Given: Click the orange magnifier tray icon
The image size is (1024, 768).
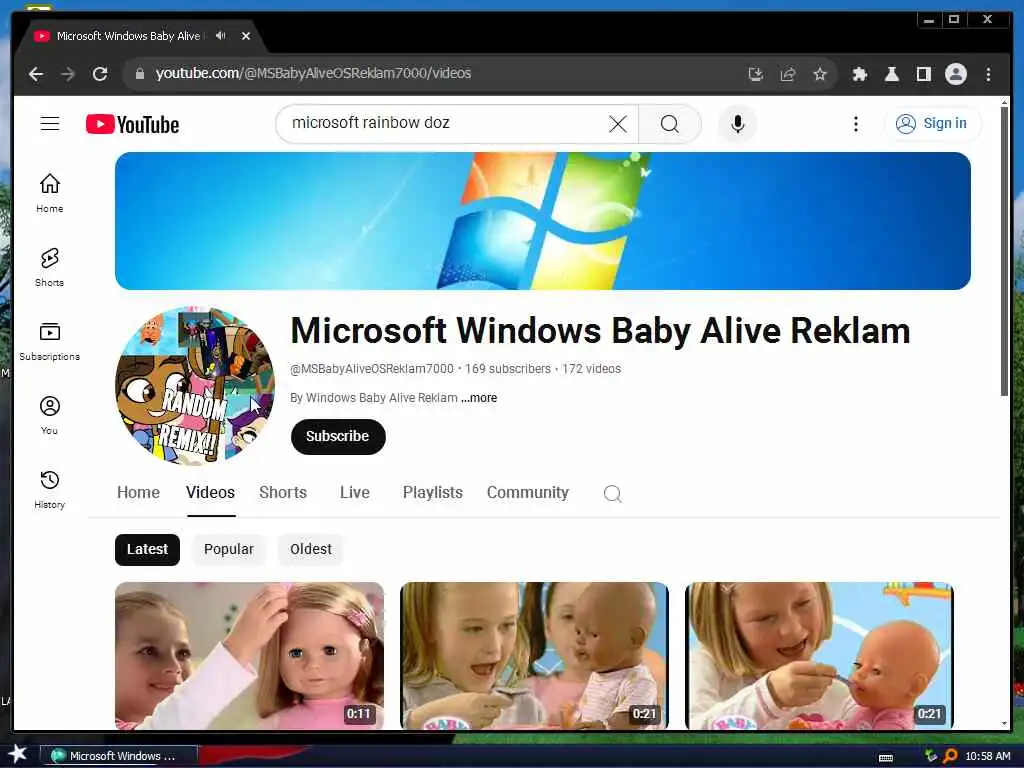Looking at the screenshot, I should 950,756.
